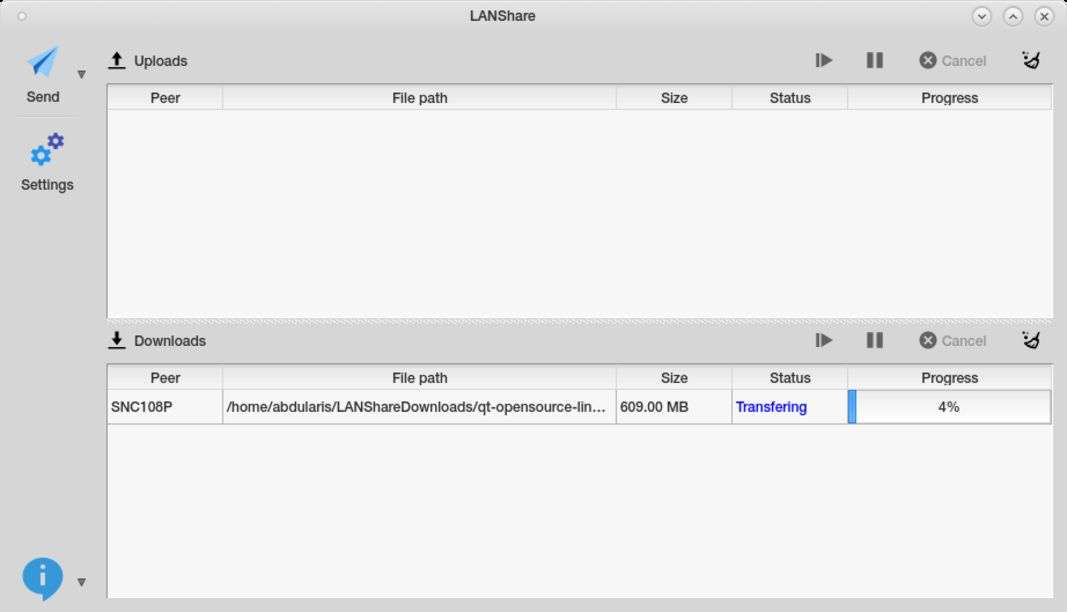This screenshot has width=1067, height=612.
Task: Cancel the selected upload
Action: tap(952, 61)
